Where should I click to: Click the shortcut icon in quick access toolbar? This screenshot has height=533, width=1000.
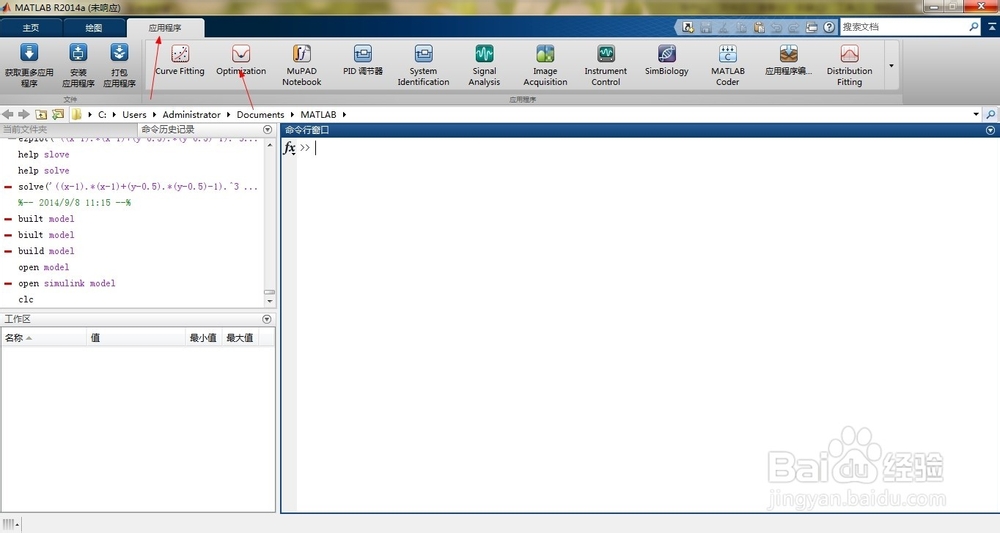[x=688, y=27]
